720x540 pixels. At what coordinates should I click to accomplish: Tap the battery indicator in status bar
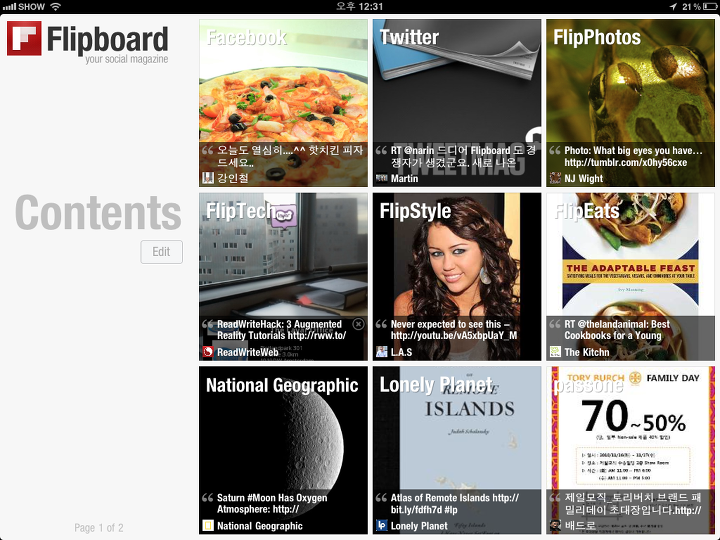[x=709, y=6]
